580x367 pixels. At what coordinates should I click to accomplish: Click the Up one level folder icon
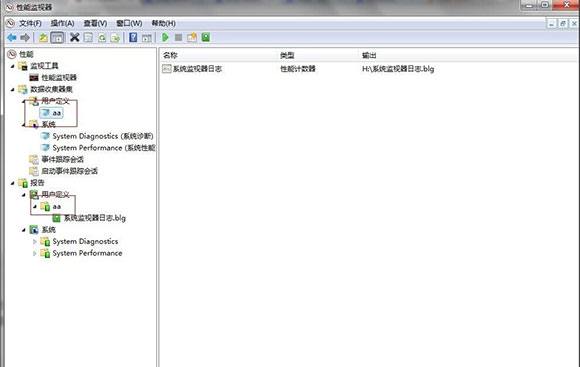pyautogui.click(x=43, y=37)
